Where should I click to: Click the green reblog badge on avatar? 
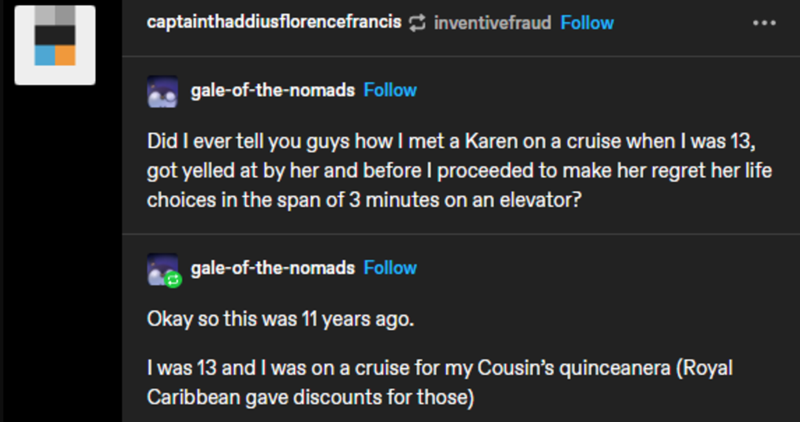171,277
